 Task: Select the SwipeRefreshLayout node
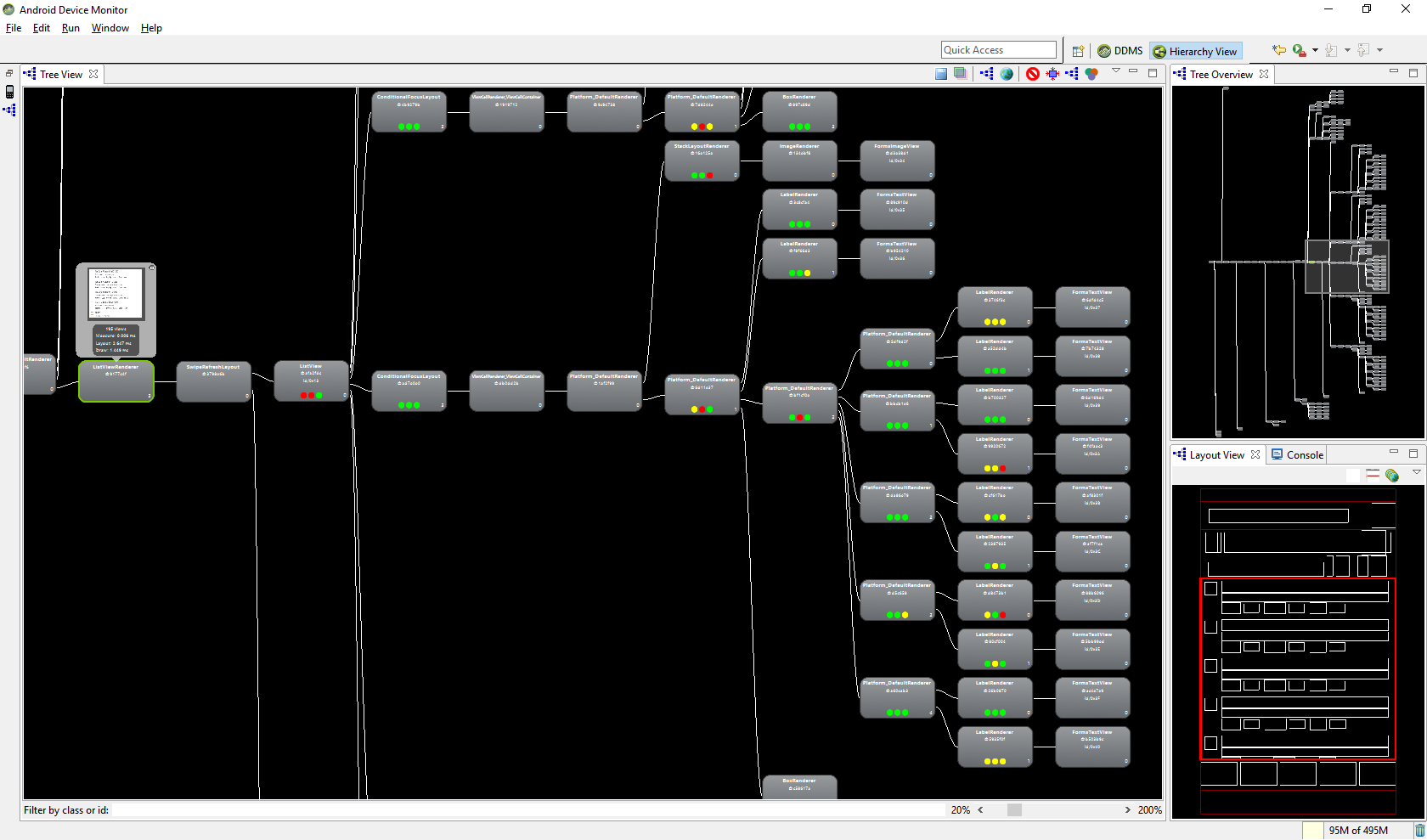213,381
